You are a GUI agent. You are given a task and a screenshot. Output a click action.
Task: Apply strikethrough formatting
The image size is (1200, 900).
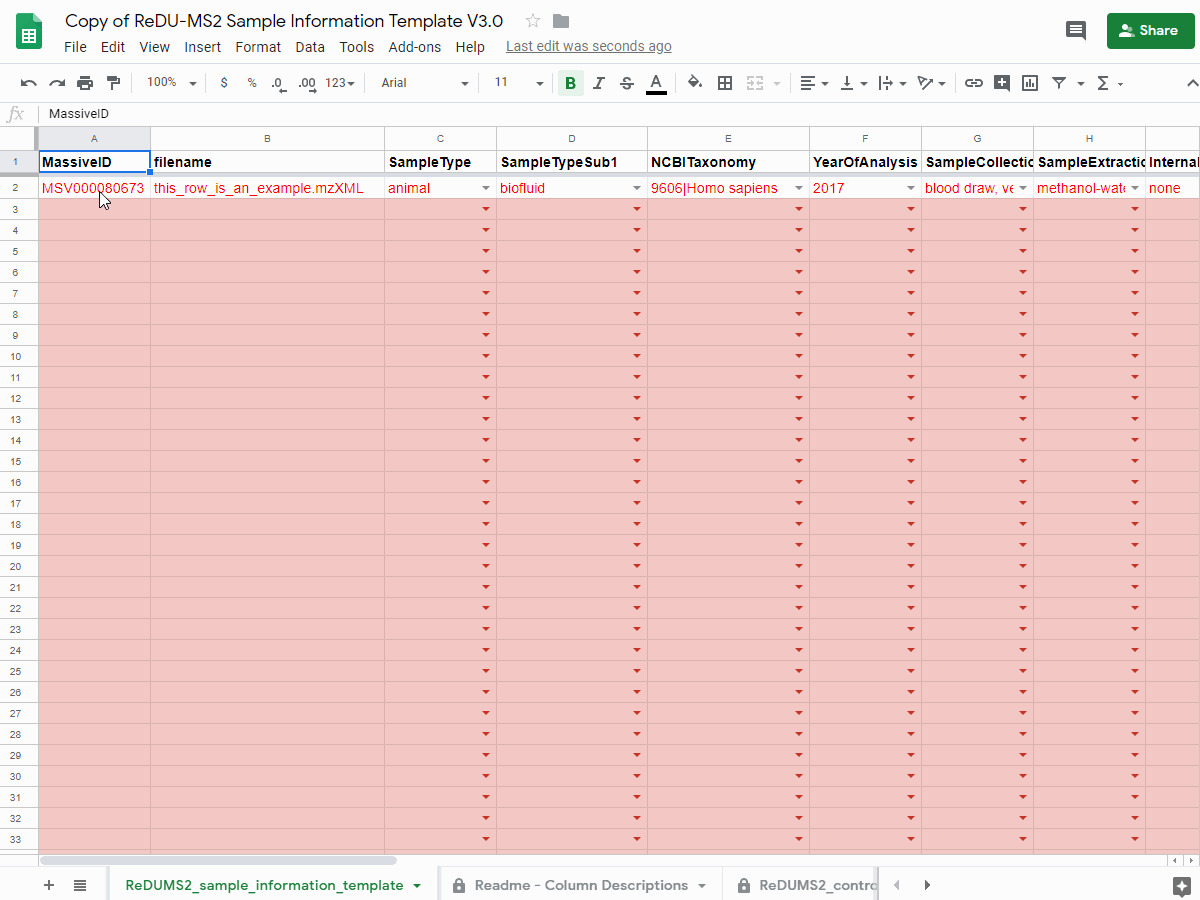(x=627, y=83)
